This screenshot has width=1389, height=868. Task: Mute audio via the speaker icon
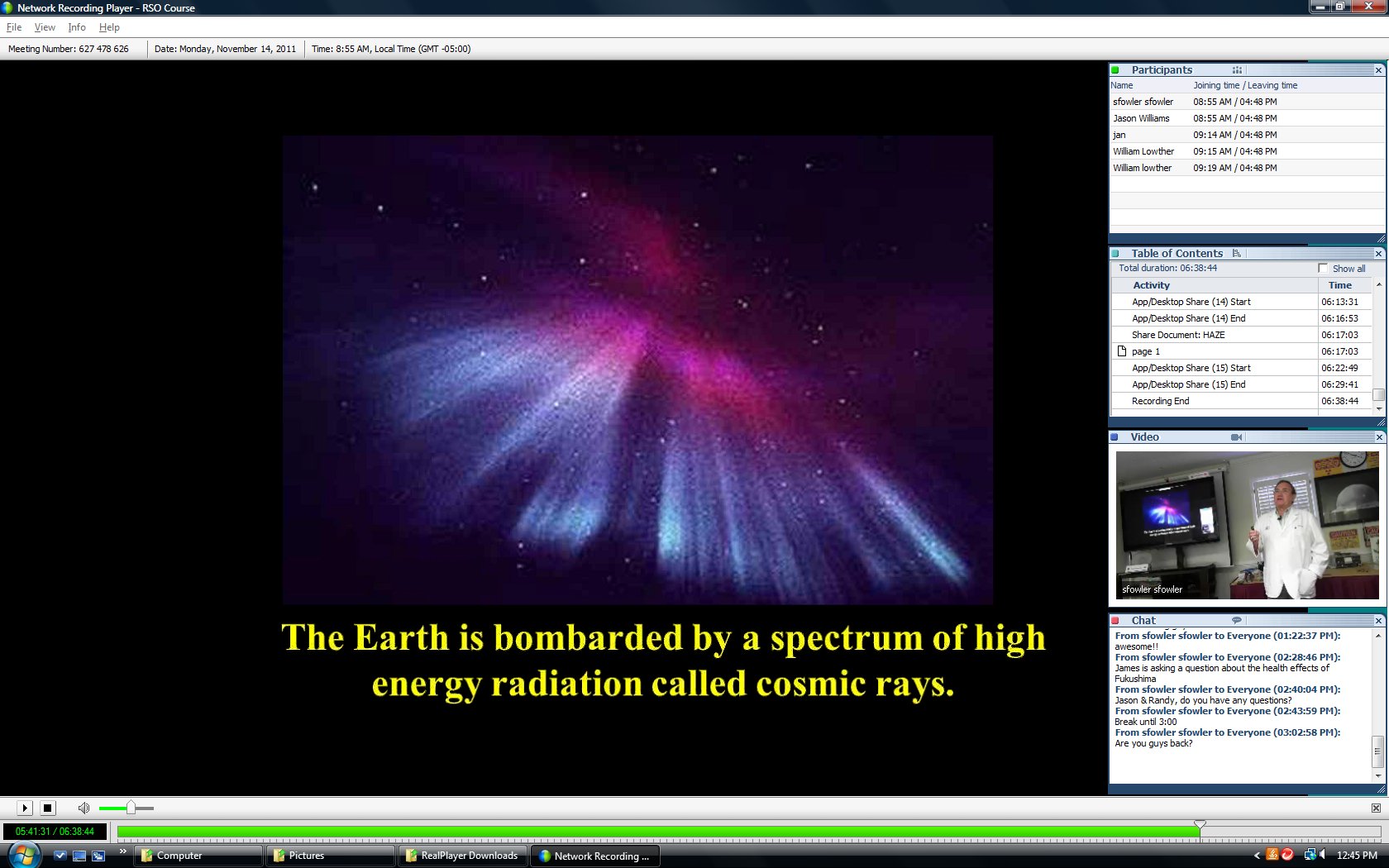point(84,808)
